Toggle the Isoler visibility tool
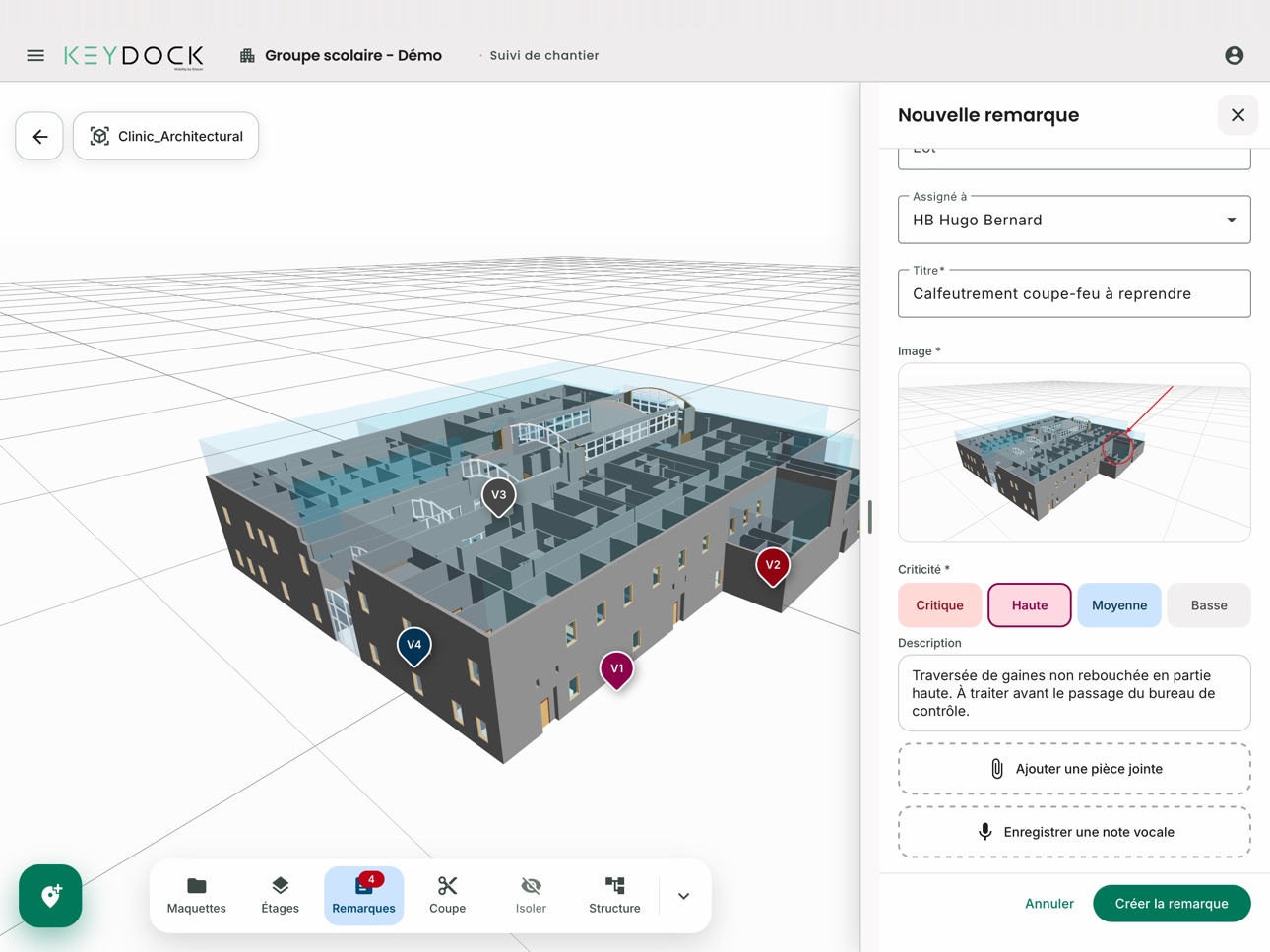Viewport: 1270px width, 952px height. 531,896
